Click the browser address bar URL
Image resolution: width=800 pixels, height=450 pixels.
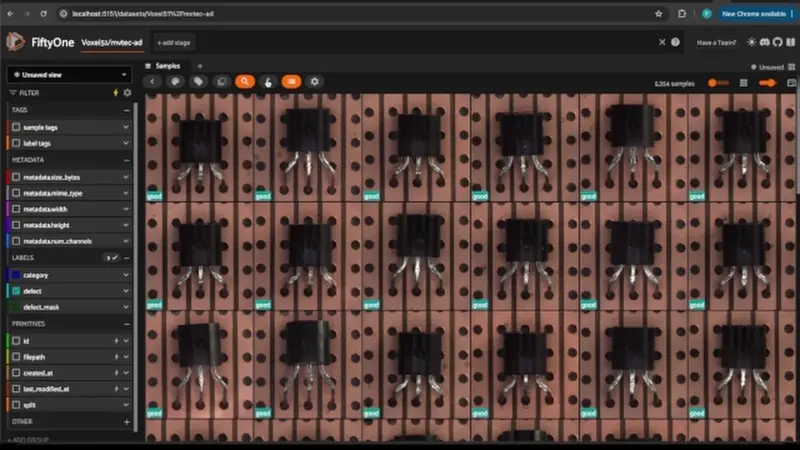point(143,14)
